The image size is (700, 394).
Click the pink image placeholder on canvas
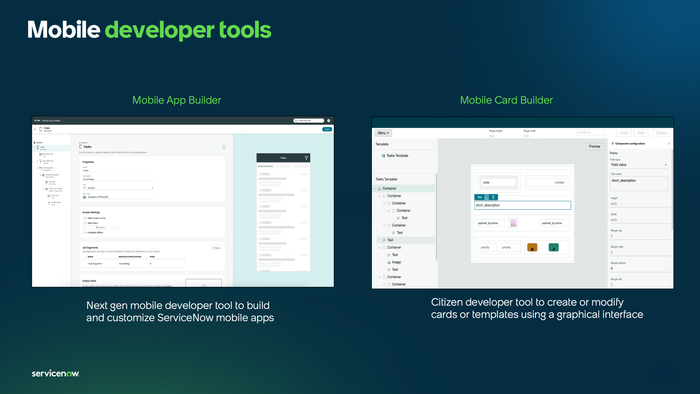513,223
